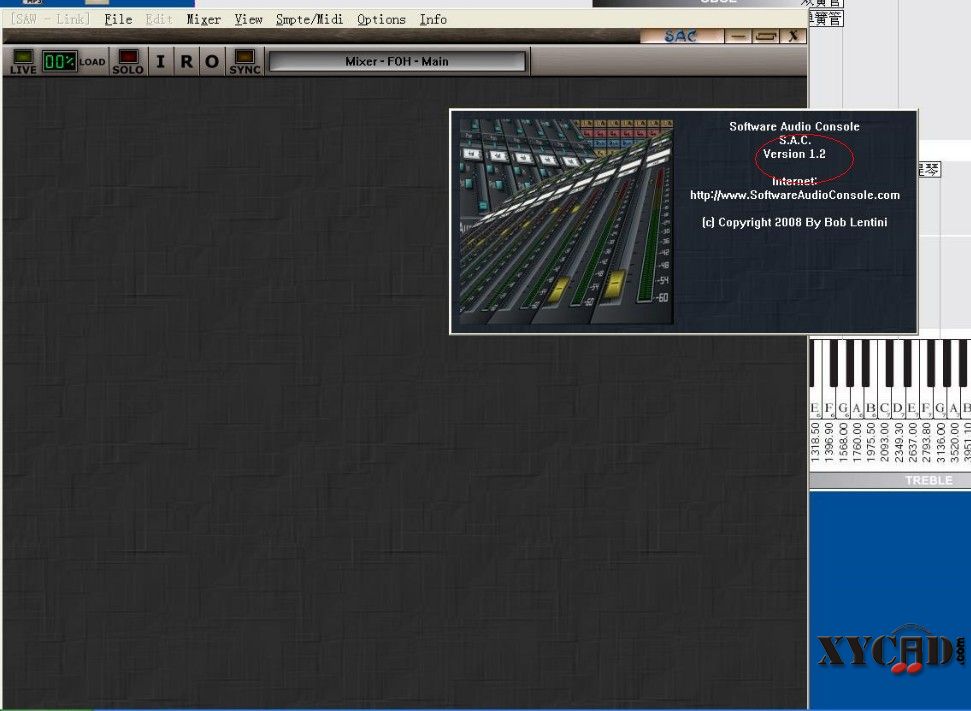Open the Mixer - FOH - Main selector
The height and width of the screenshot is (711, 971).
pos(397,61)
